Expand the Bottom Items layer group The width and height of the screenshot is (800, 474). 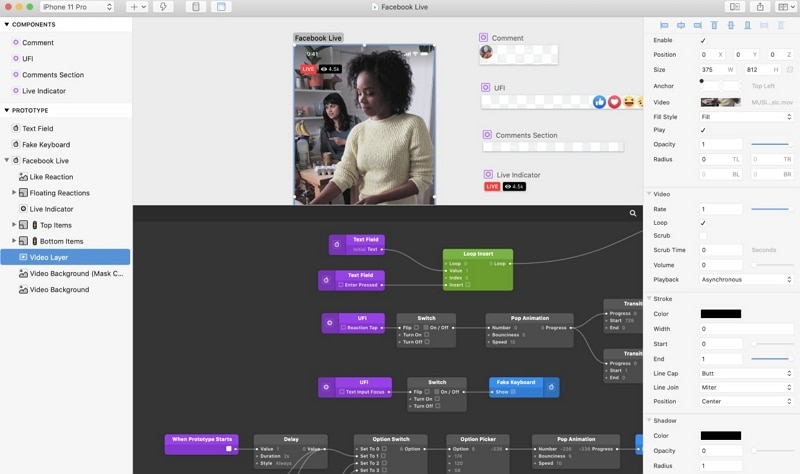[14, 241]
